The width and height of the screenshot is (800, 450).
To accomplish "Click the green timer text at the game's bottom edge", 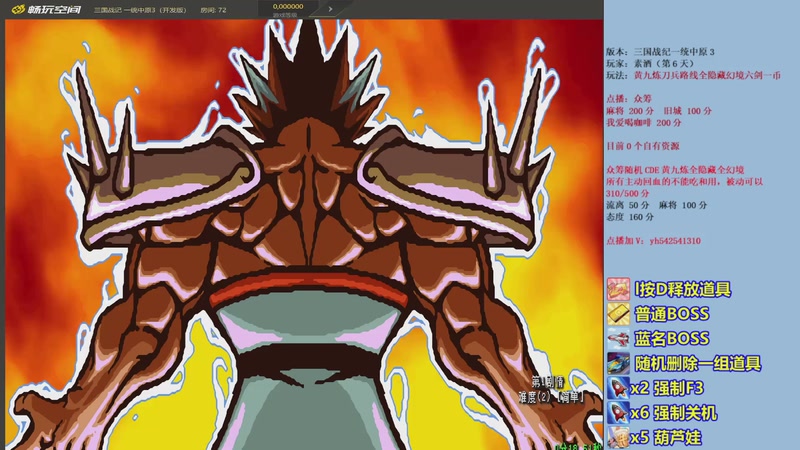I will [579, 446].
